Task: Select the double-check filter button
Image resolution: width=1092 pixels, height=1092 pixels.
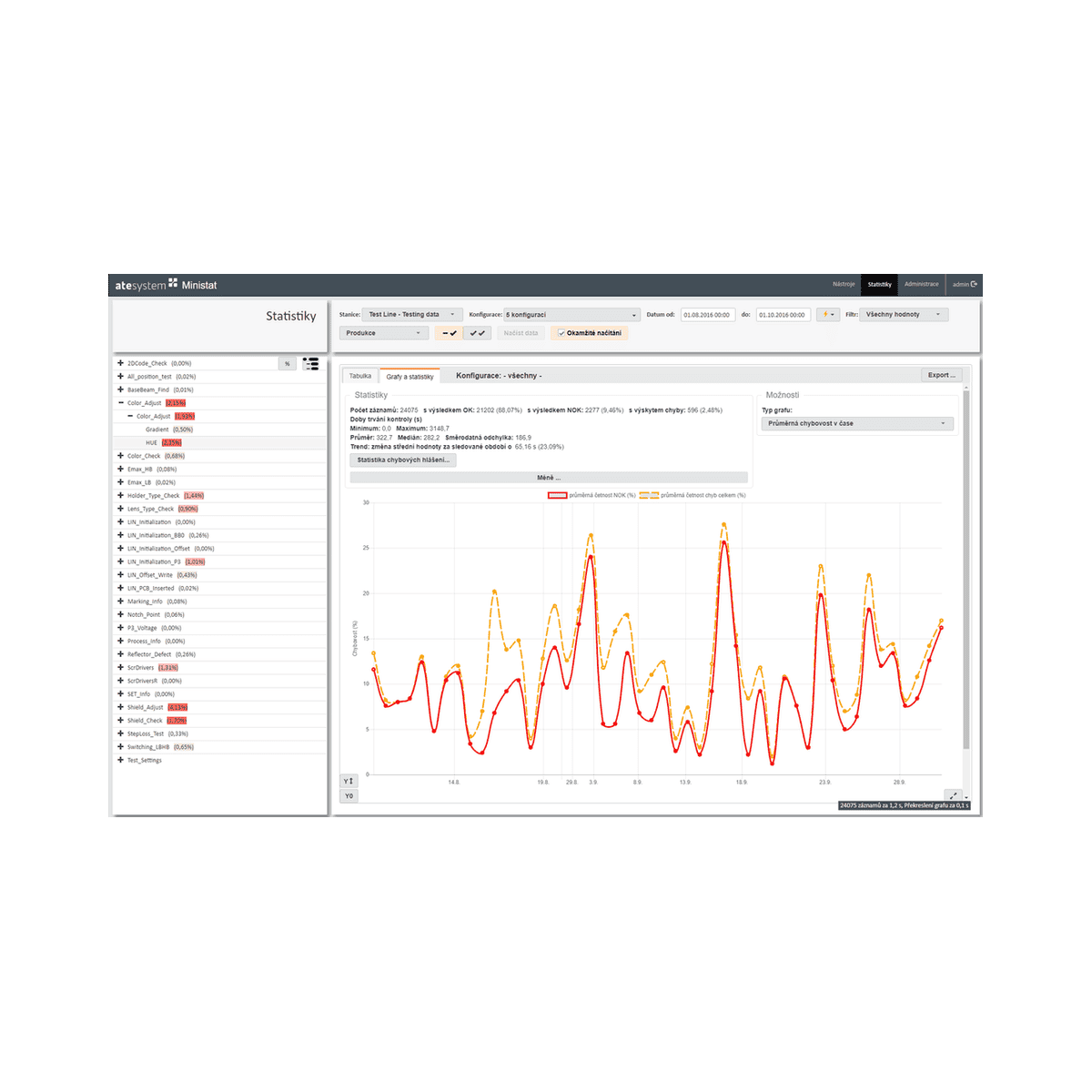Action: [478, 333]
